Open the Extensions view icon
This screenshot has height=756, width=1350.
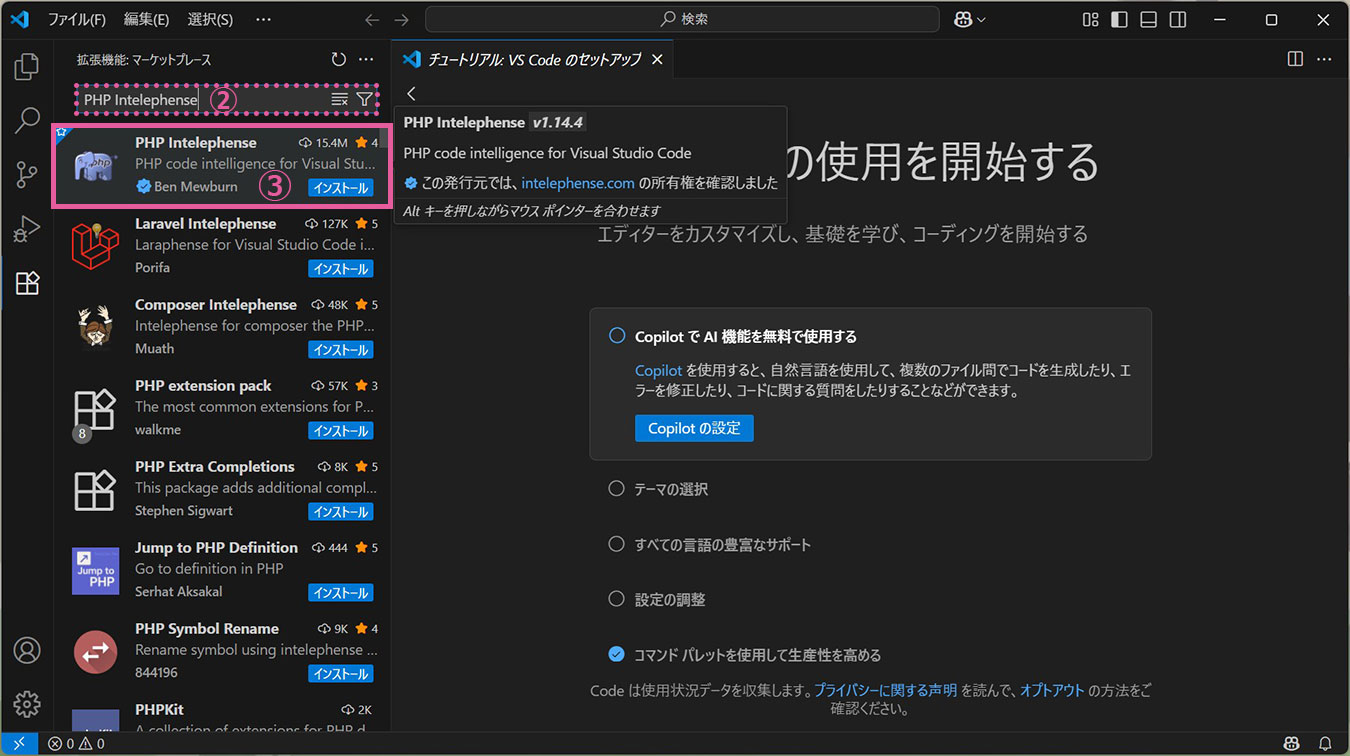[x=27, y=283]
